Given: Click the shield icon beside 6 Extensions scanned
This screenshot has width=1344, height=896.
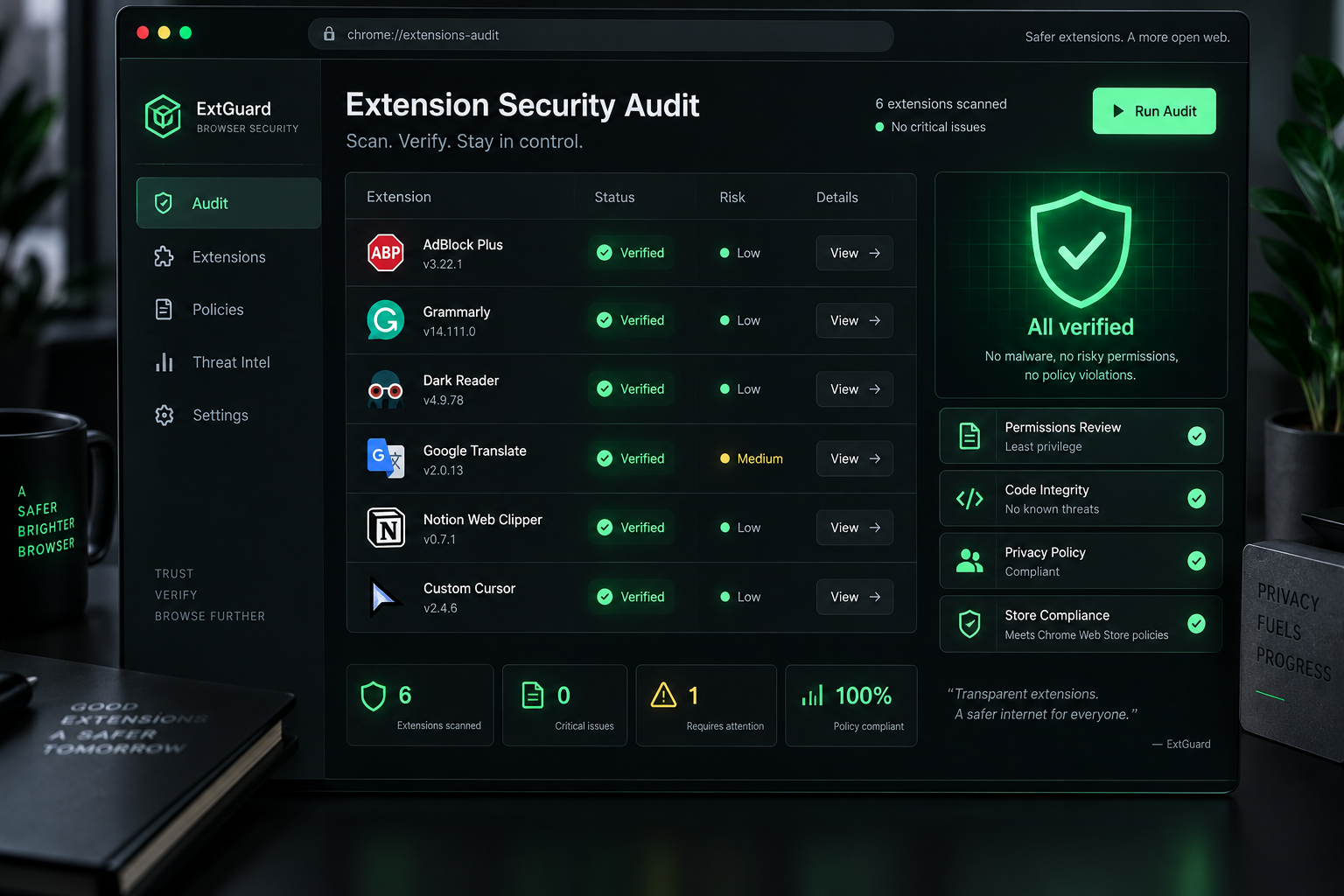Looking at the screenshot, I should 374,696.
